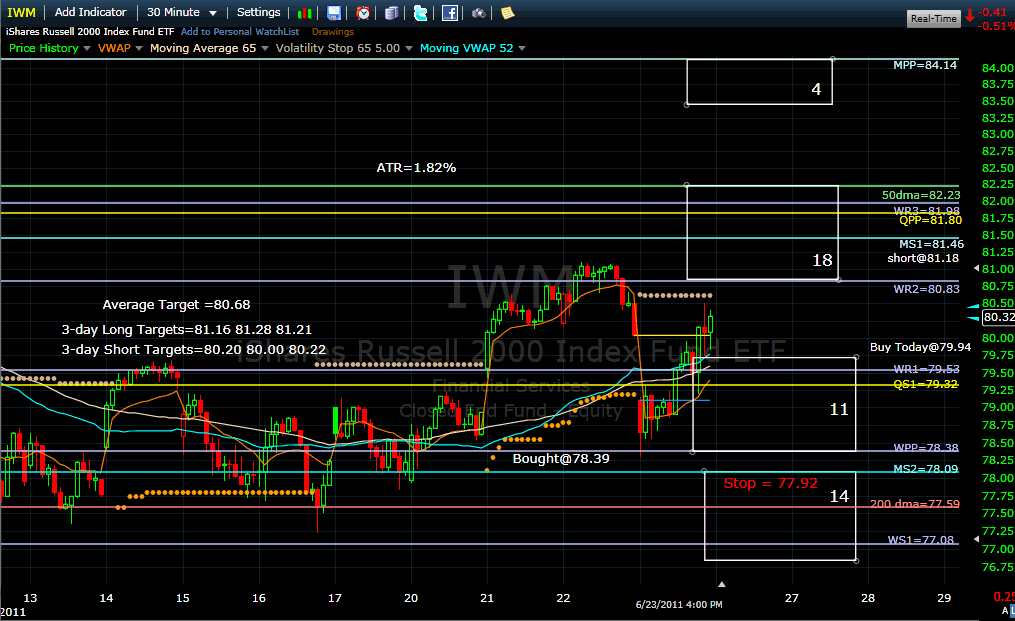This screenshot has width=1015, height=621.
Task: Click the red down arrow change indicator
Action: 970,16
